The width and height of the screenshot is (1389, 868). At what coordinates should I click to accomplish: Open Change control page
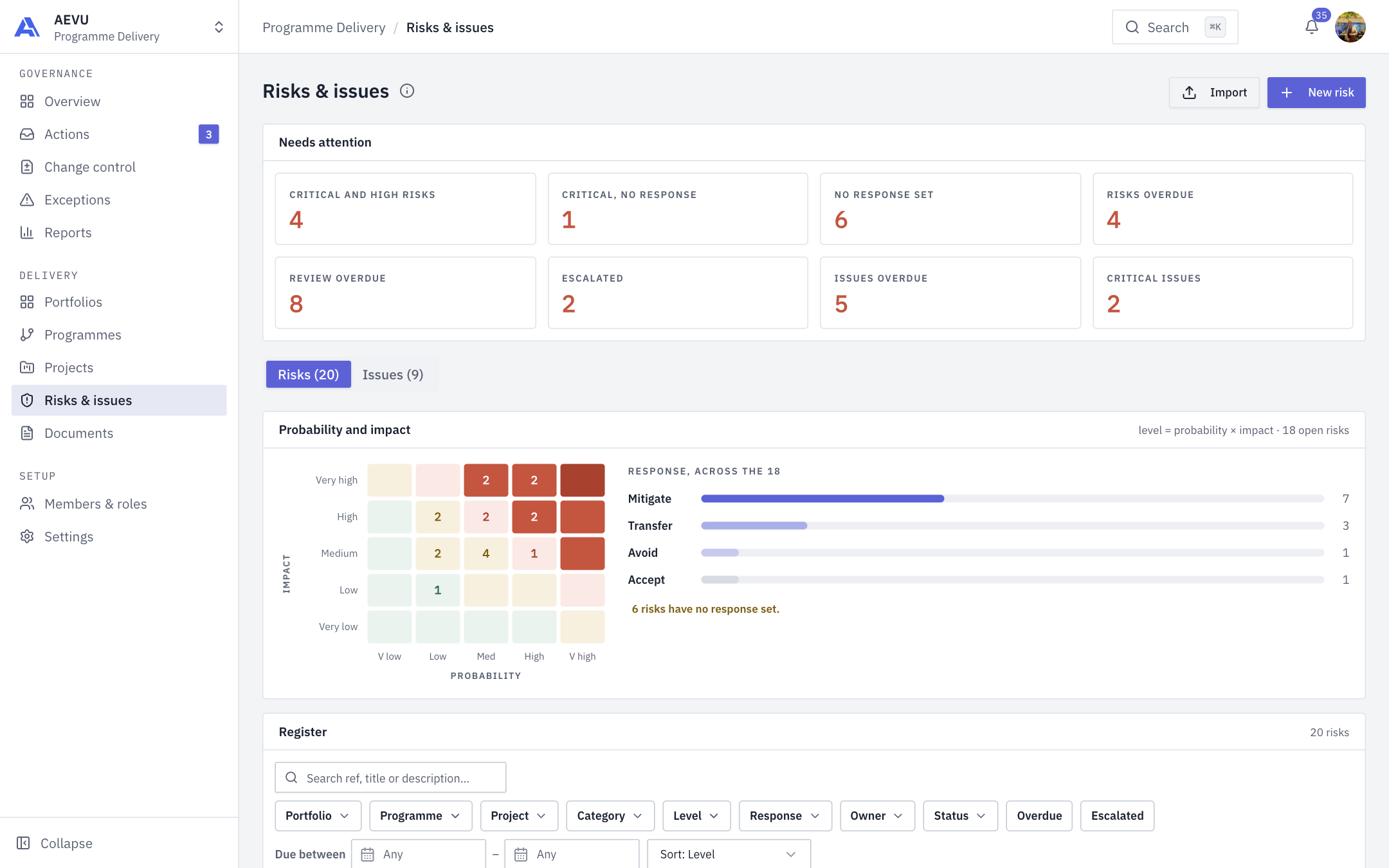click(x=119, y=167)
